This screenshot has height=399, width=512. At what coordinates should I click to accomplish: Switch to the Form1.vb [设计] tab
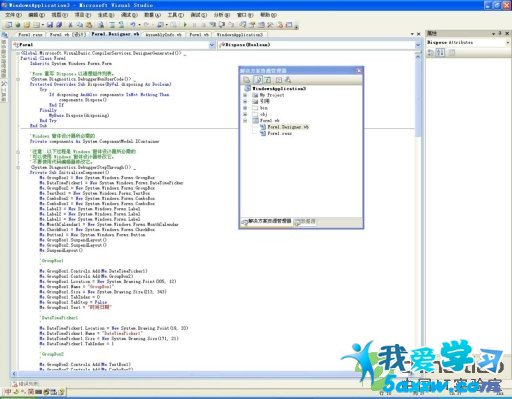pyautogui.click(x=68, y=34)
